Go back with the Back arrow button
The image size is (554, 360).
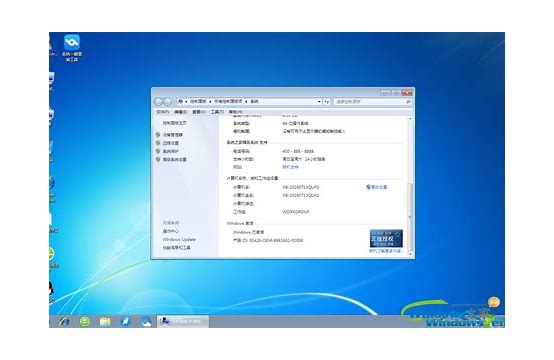[158, 102]
